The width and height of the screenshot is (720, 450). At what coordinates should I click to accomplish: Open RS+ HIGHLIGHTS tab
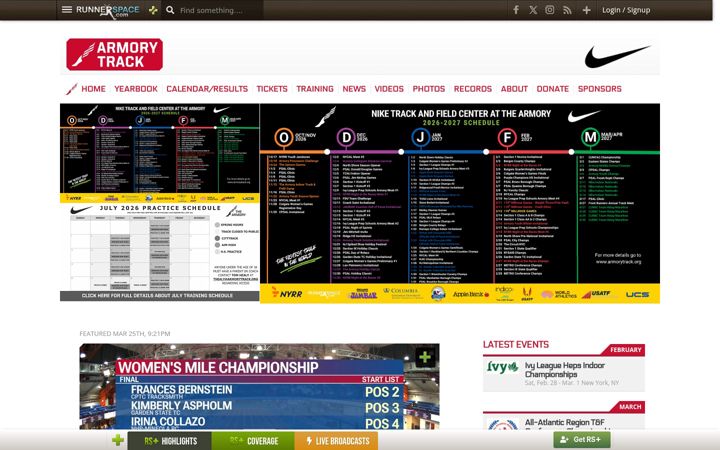coord(170,441)
